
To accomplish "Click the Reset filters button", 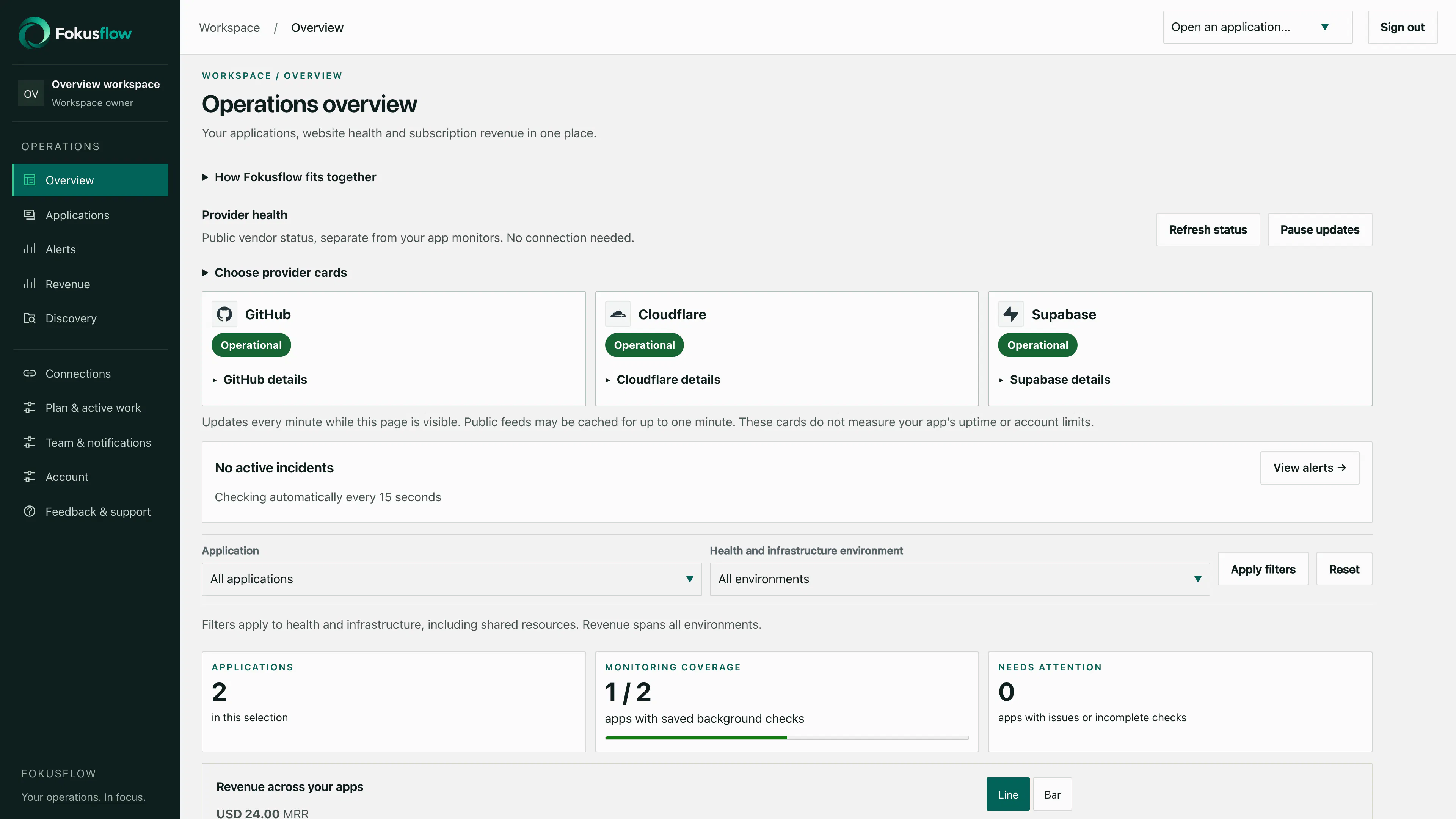I will pos(1343,569).
